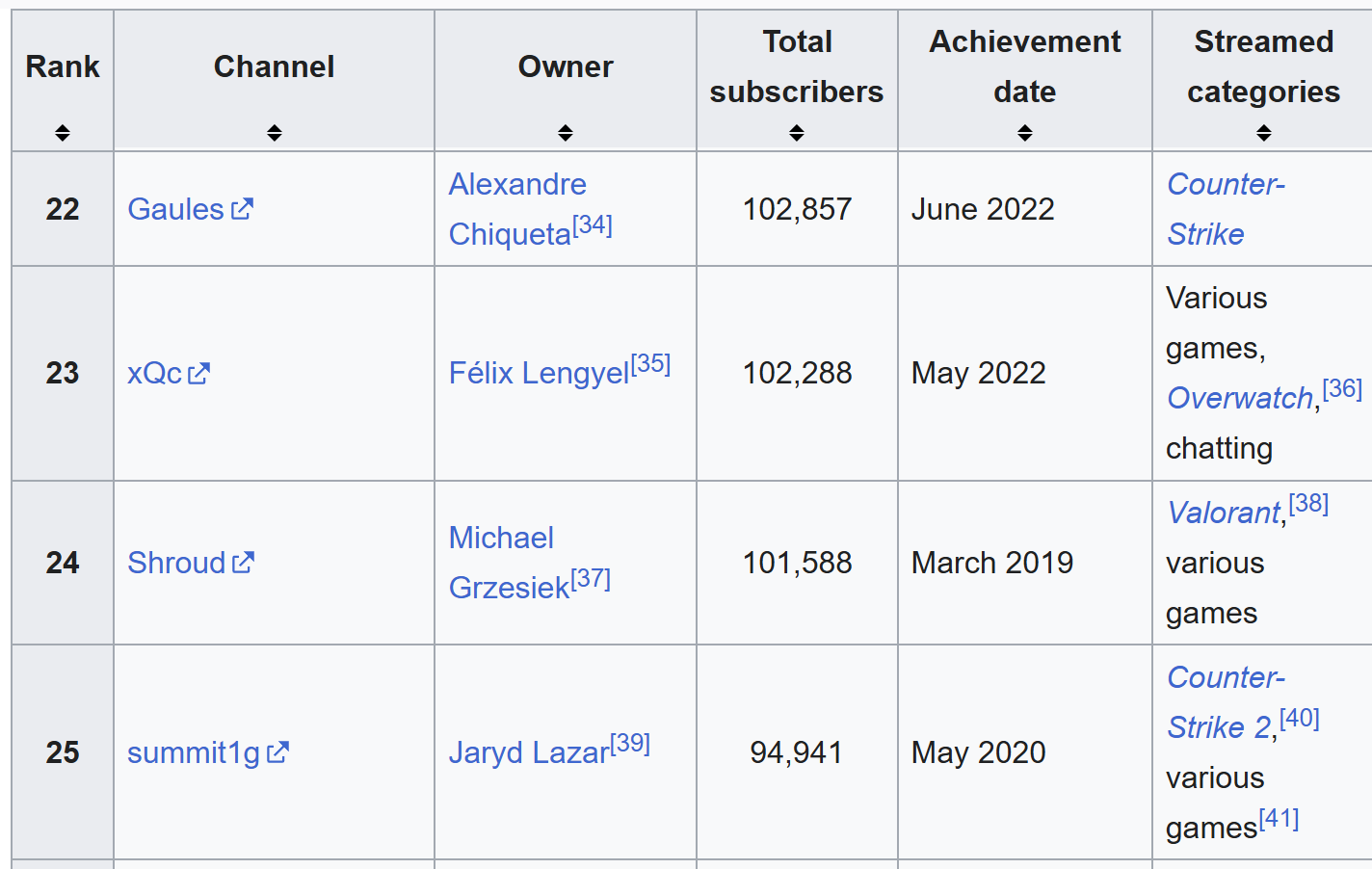Sort by Total subscribers arrows
1372x869 pixels.
pos(797,133)
